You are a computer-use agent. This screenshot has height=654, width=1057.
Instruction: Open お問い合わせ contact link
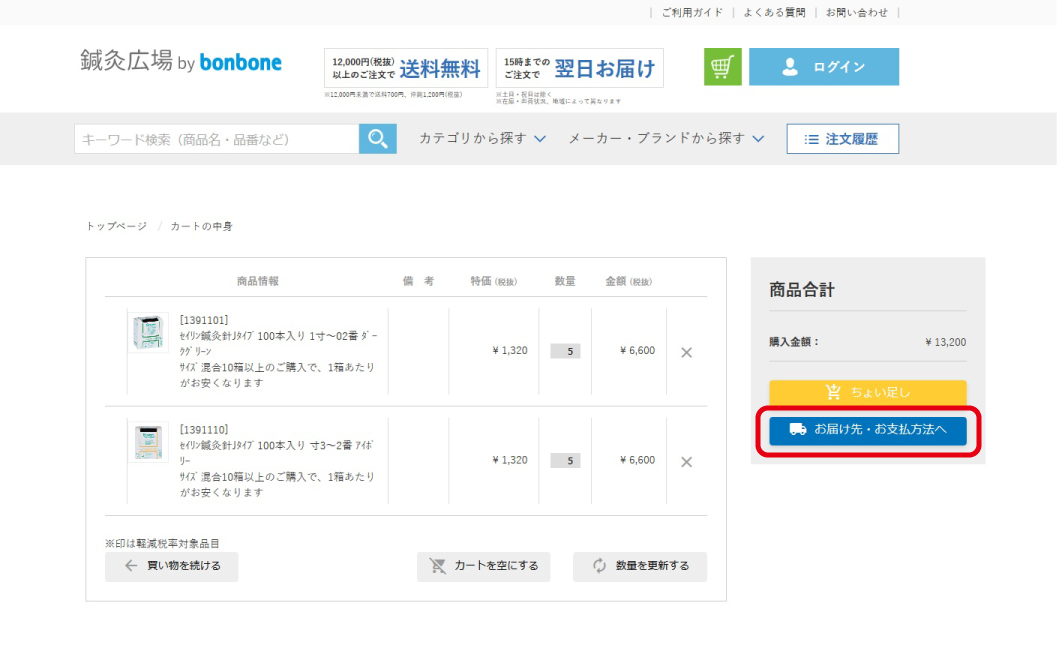856,13
